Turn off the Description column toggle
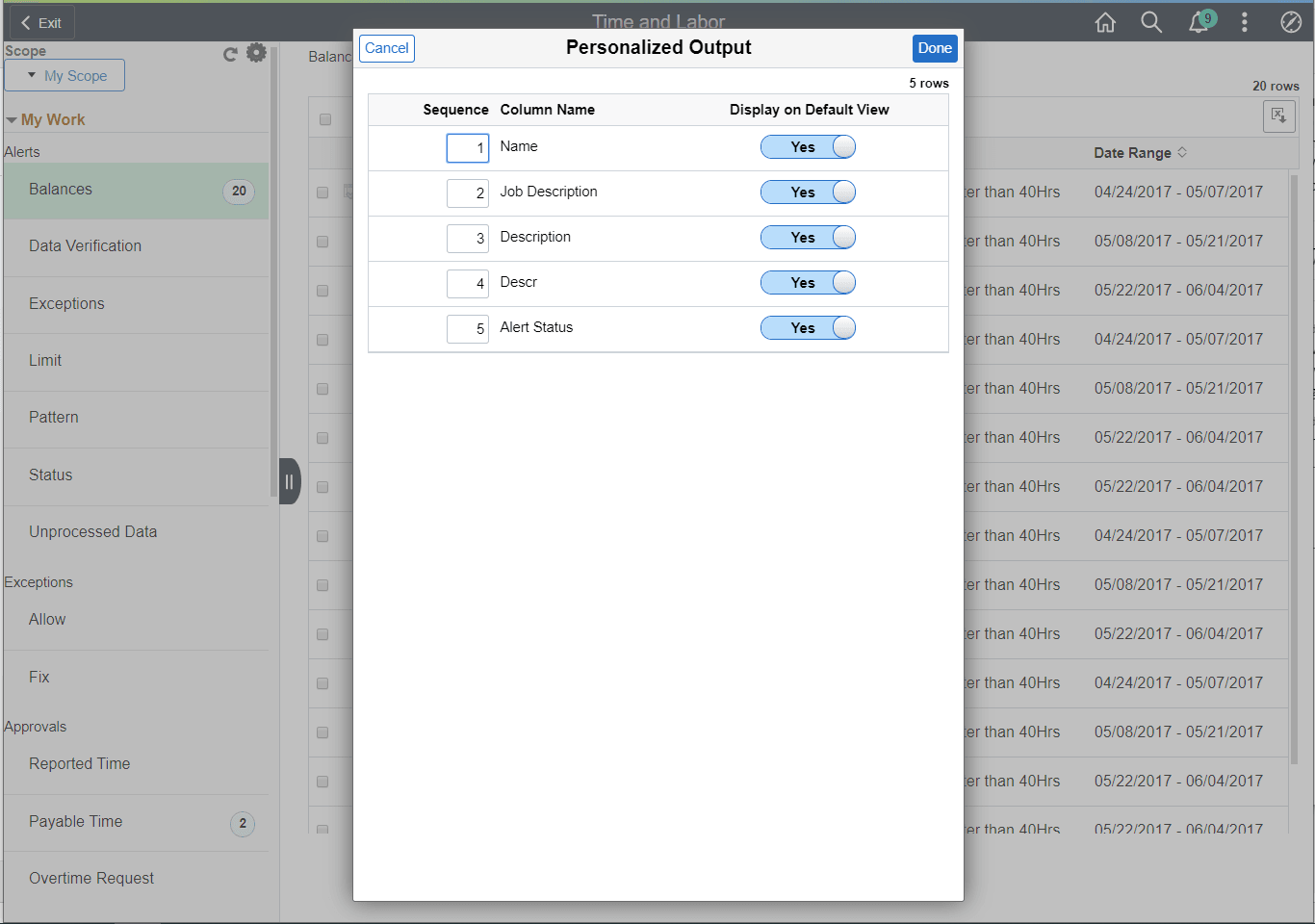This screenshot has width=1315, height=924. pos(808,237)
